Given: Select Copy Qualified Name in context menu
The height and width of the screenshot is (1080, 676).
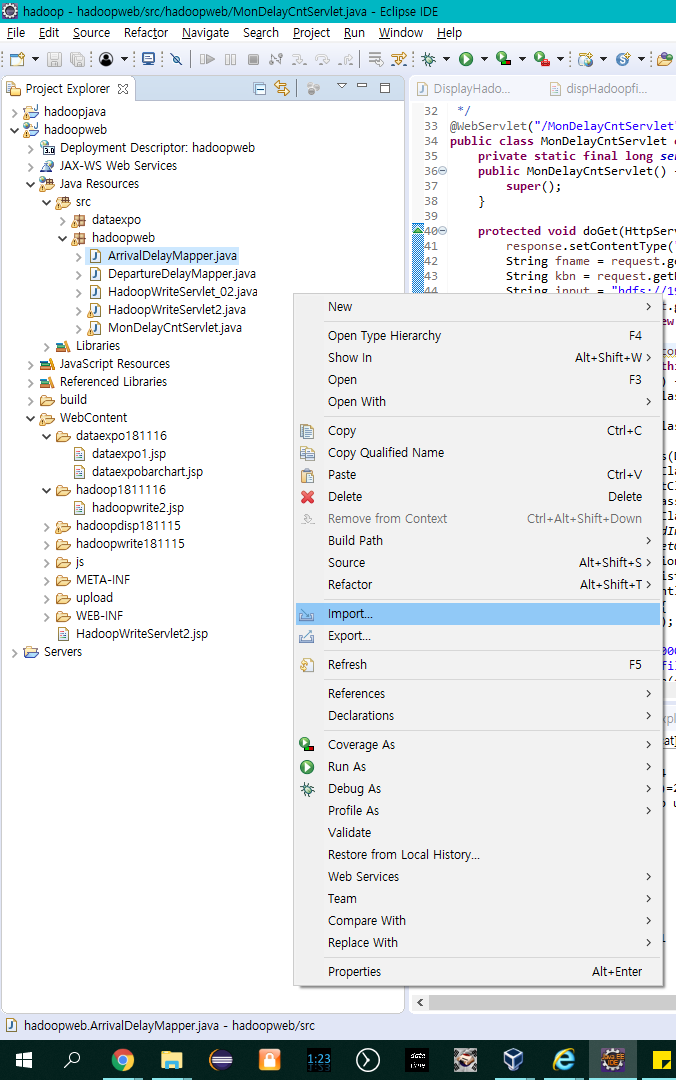Looking at the screenshot, I should (478, 453).
